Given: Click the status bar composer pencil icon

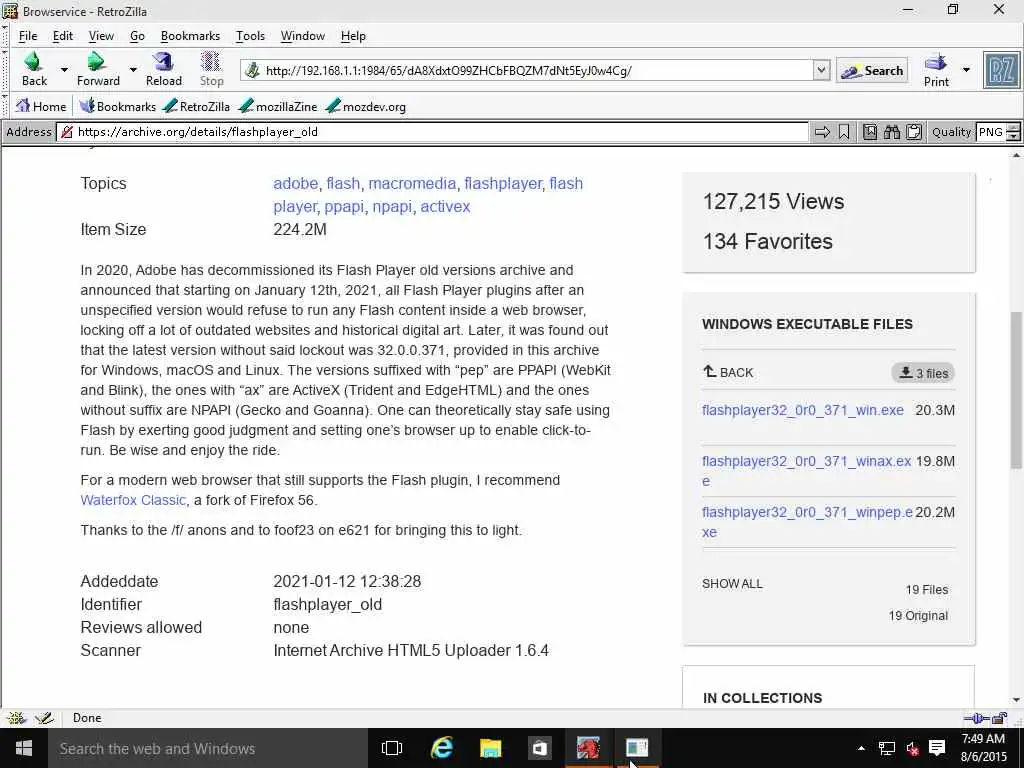Looking at the screenshot, I should point(44,718).
